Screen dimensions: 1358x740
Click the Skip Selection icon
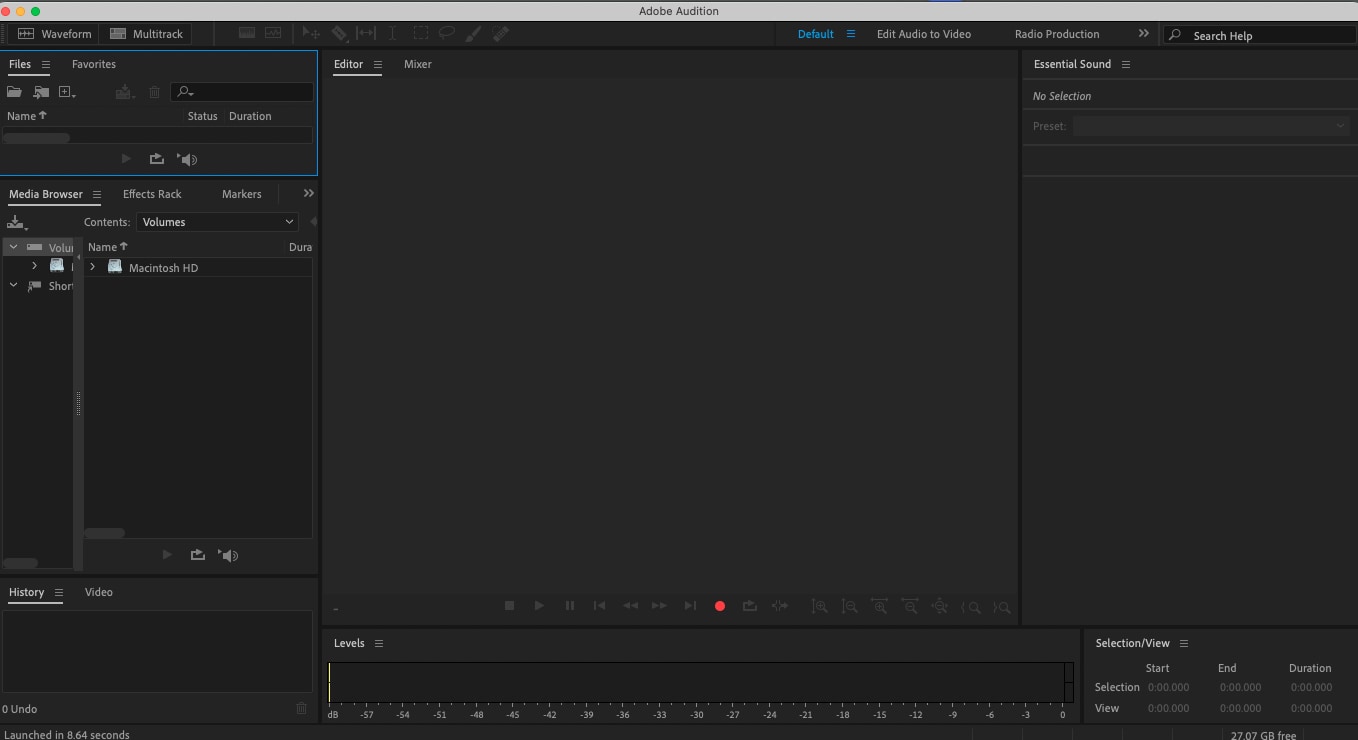coord(780,606)
